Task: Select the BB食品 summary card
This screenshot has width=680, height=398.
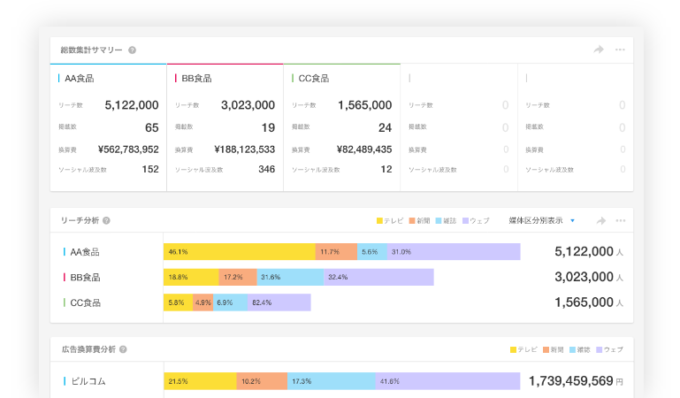Action: point(225,127)
